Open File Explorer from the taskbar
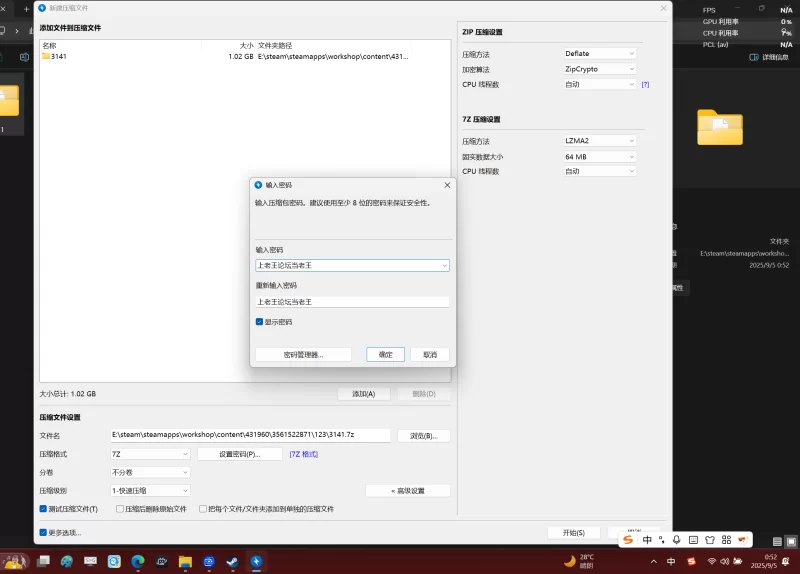800x574 pixels. pos(185,562)
